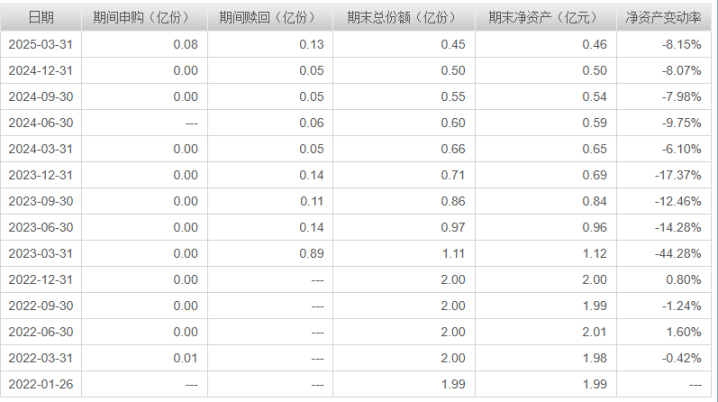
Task: Click the 净资产变动率 column header
Action: click(664, 18)
